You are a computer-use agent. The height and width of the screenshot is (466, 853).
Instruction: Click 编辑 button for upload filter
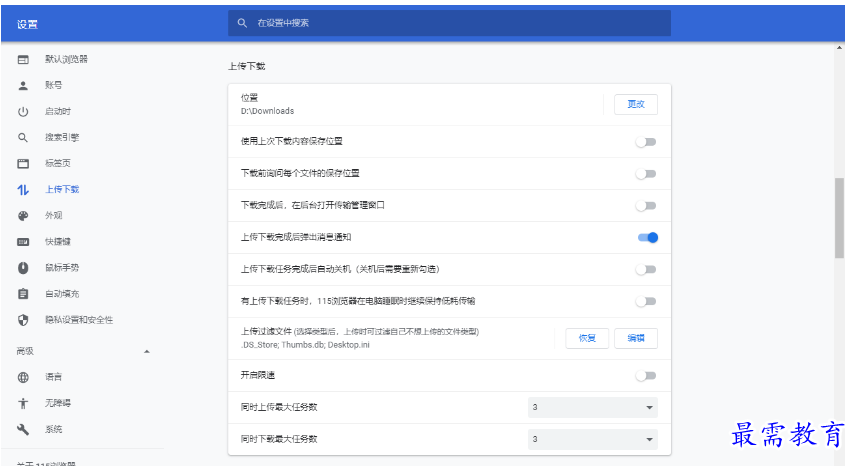pyautogui.click(x=635, y=338)
